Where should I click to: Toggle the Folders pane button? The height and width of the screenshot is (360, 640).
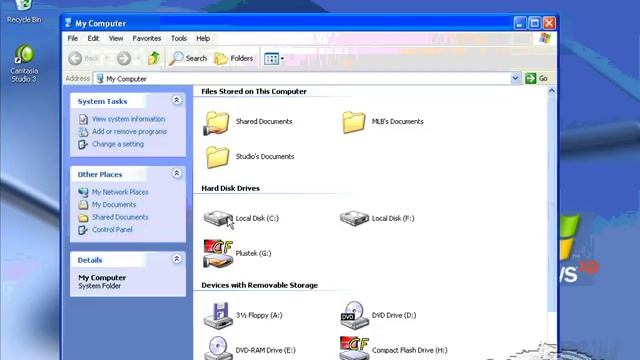234,58
